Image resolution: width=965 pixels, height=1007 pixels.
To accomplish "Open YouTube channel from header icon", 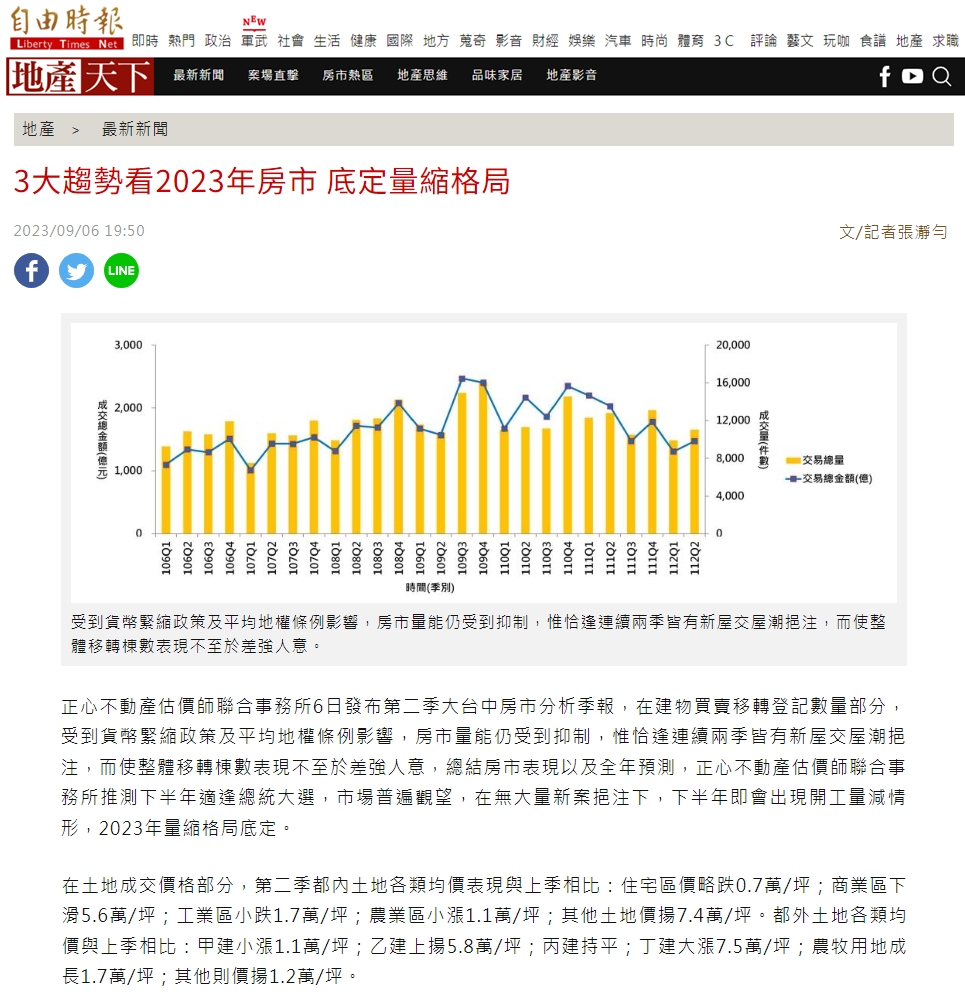I will (x=912, y=76).
